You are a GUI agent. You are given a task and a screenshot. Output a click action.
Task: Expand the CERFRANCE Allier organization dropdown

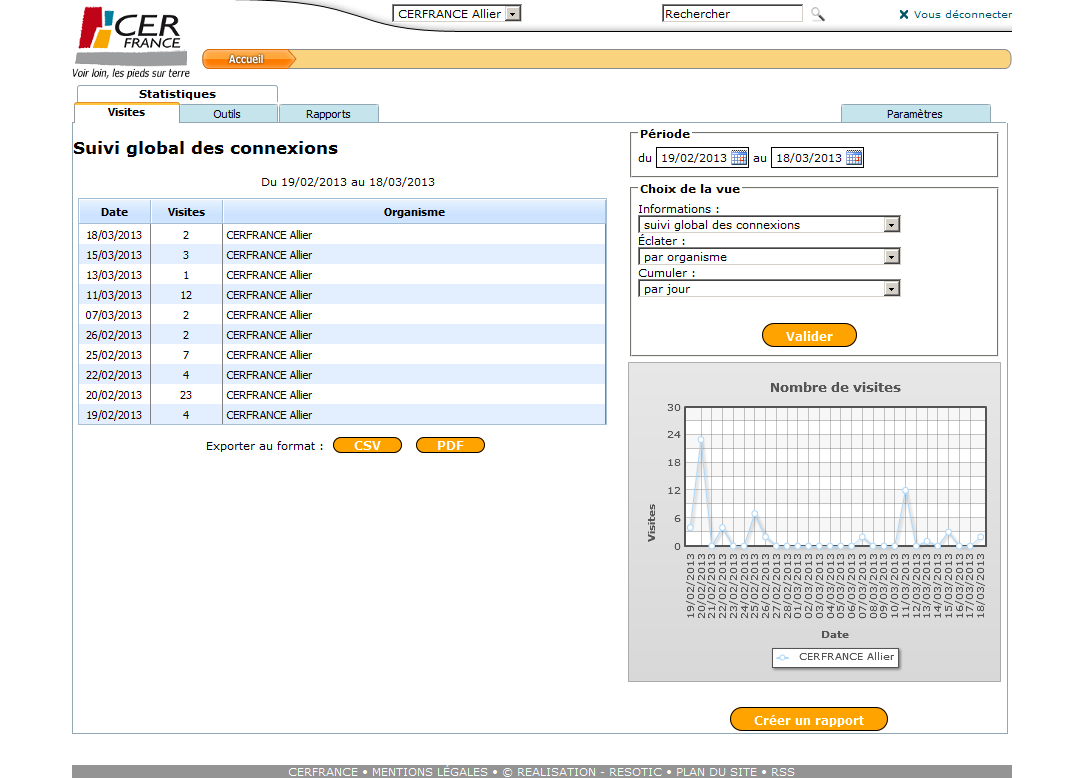[512, 14]
